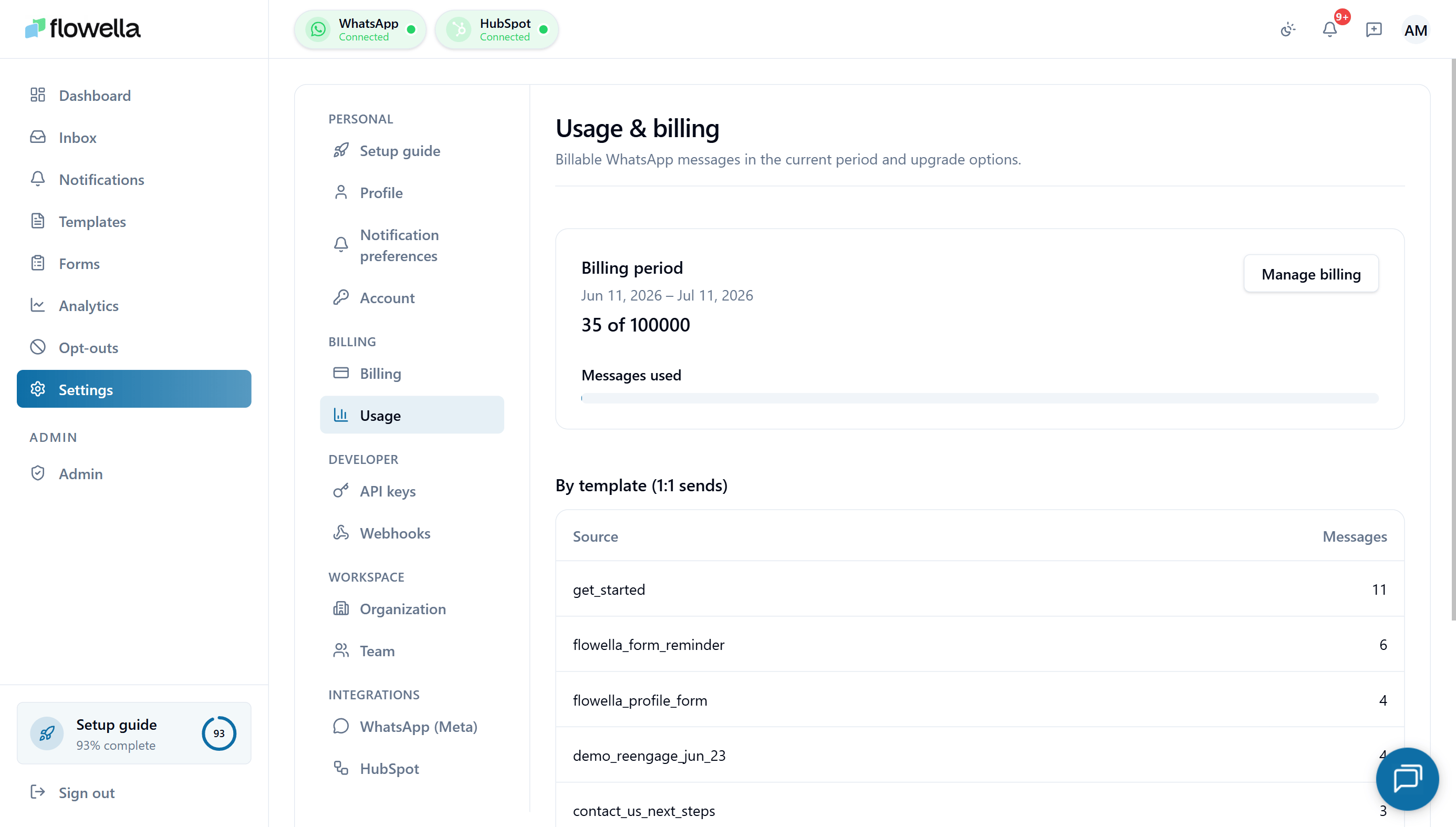1456x827 pixels.
Task: Select the flowella_profile_form row
Action: coord(980,700)
